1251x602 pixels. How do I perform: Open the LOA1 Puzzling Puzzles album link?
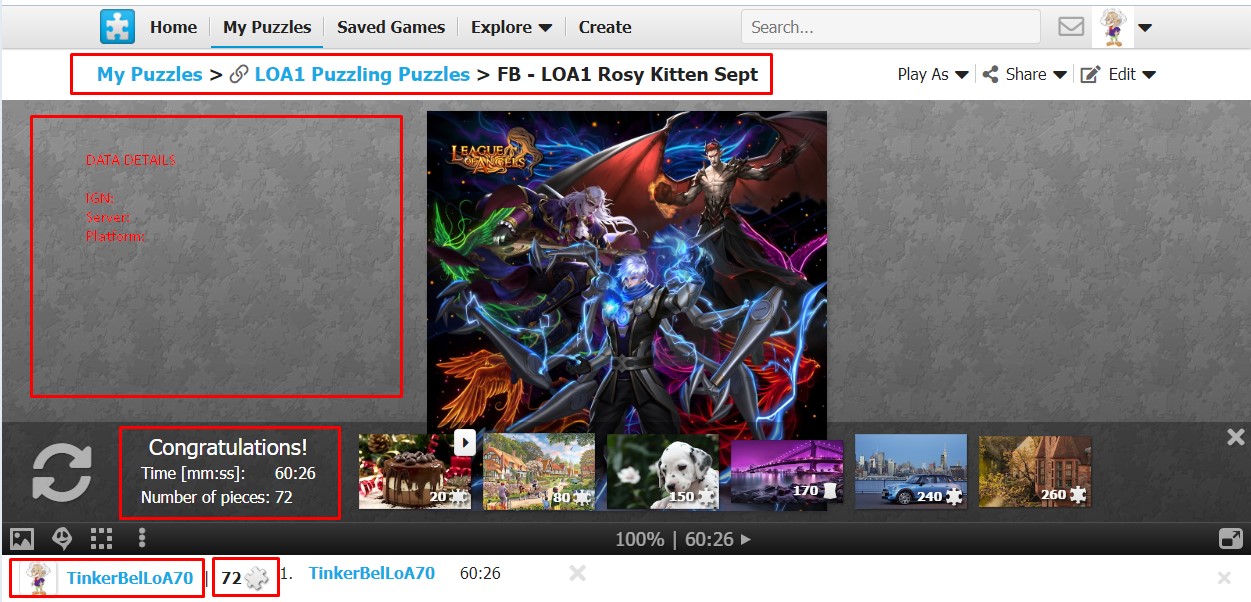pos(362,74)
